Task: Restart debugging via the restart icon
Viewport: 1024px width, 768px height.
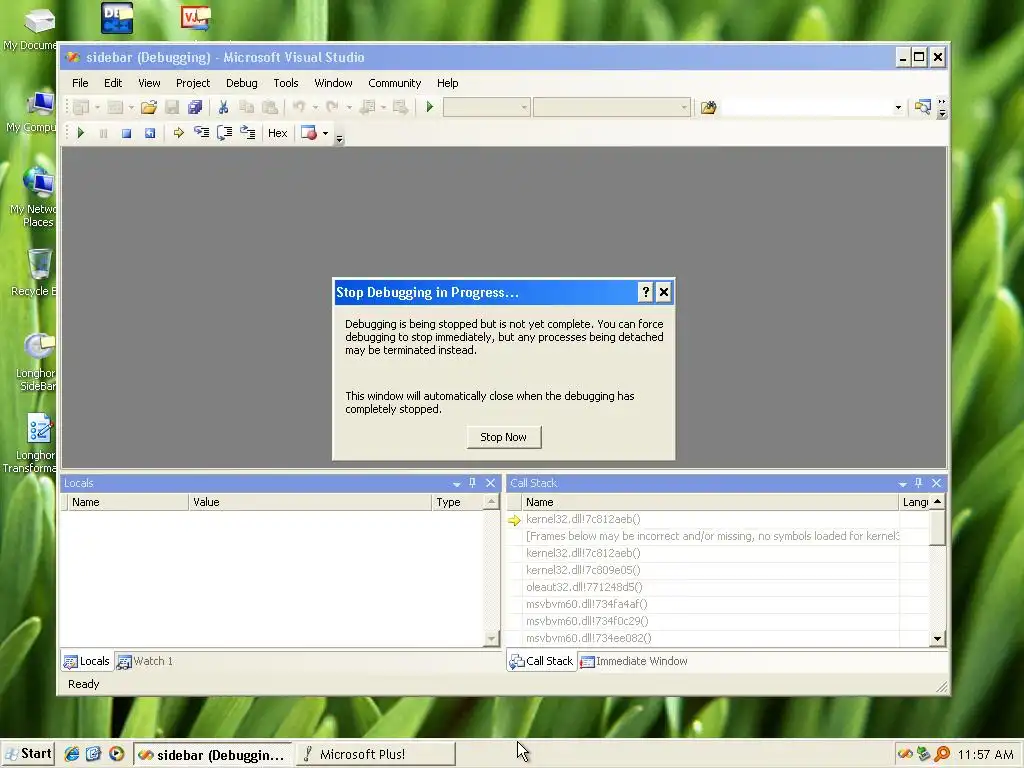Action: 150,133
